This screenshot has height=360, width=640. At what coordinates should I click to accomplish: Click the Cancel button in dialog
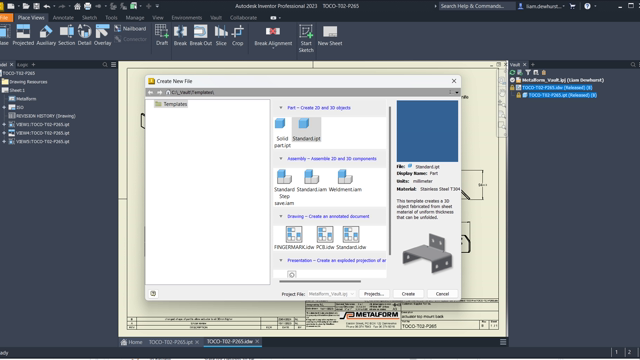tap(442, 294)
